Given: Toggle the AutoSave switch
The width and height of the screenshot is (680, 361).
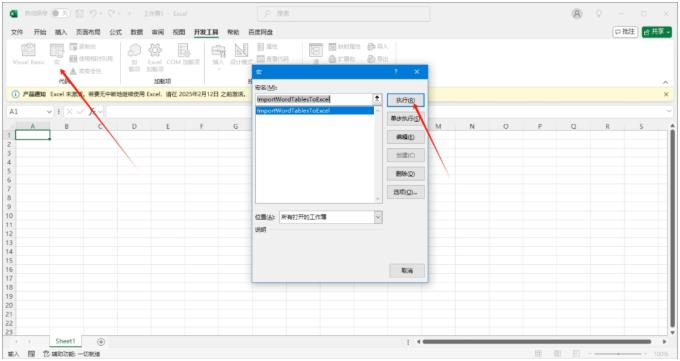Looking at the screenshot, I should [x=61, y=13].
